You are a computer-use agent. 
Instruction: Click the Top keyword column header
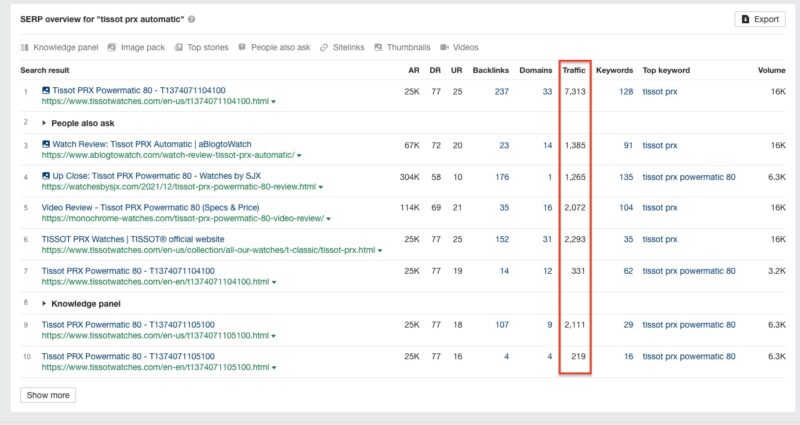(666, 70)
